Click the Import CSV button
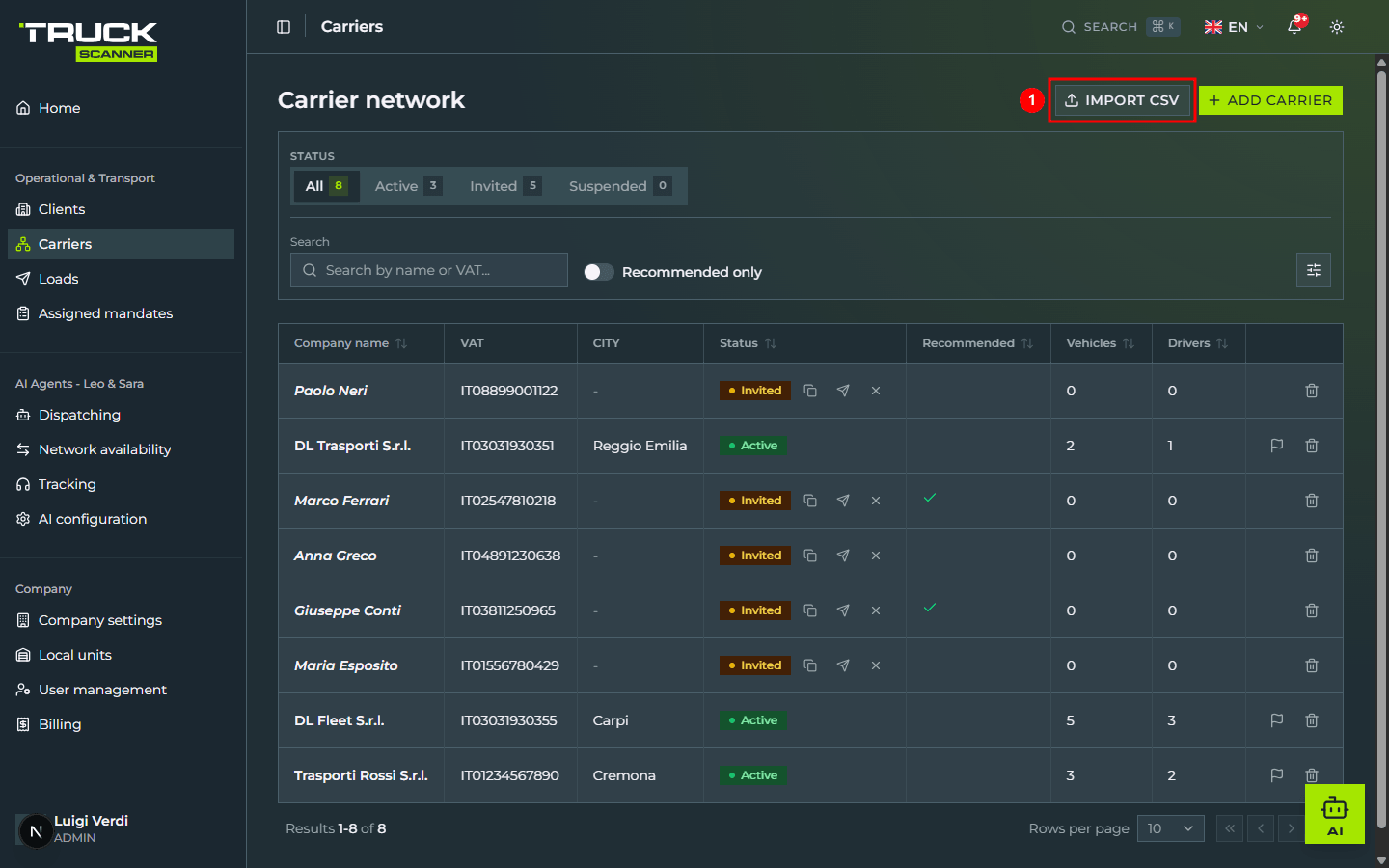 click(1123, 100)
